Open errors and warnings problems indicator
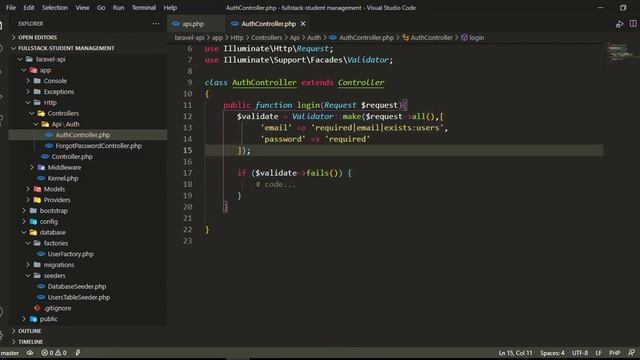Image resolution: width=640 pixels, height=360 pixels. pos(53,353)
